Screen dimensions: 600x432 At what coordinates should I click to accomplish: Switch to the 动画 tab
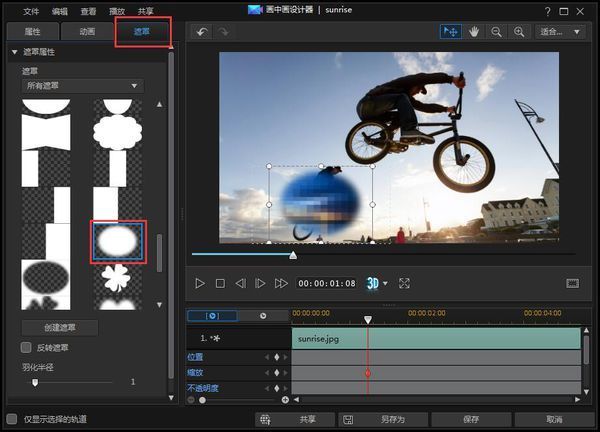tap(87, 31)
